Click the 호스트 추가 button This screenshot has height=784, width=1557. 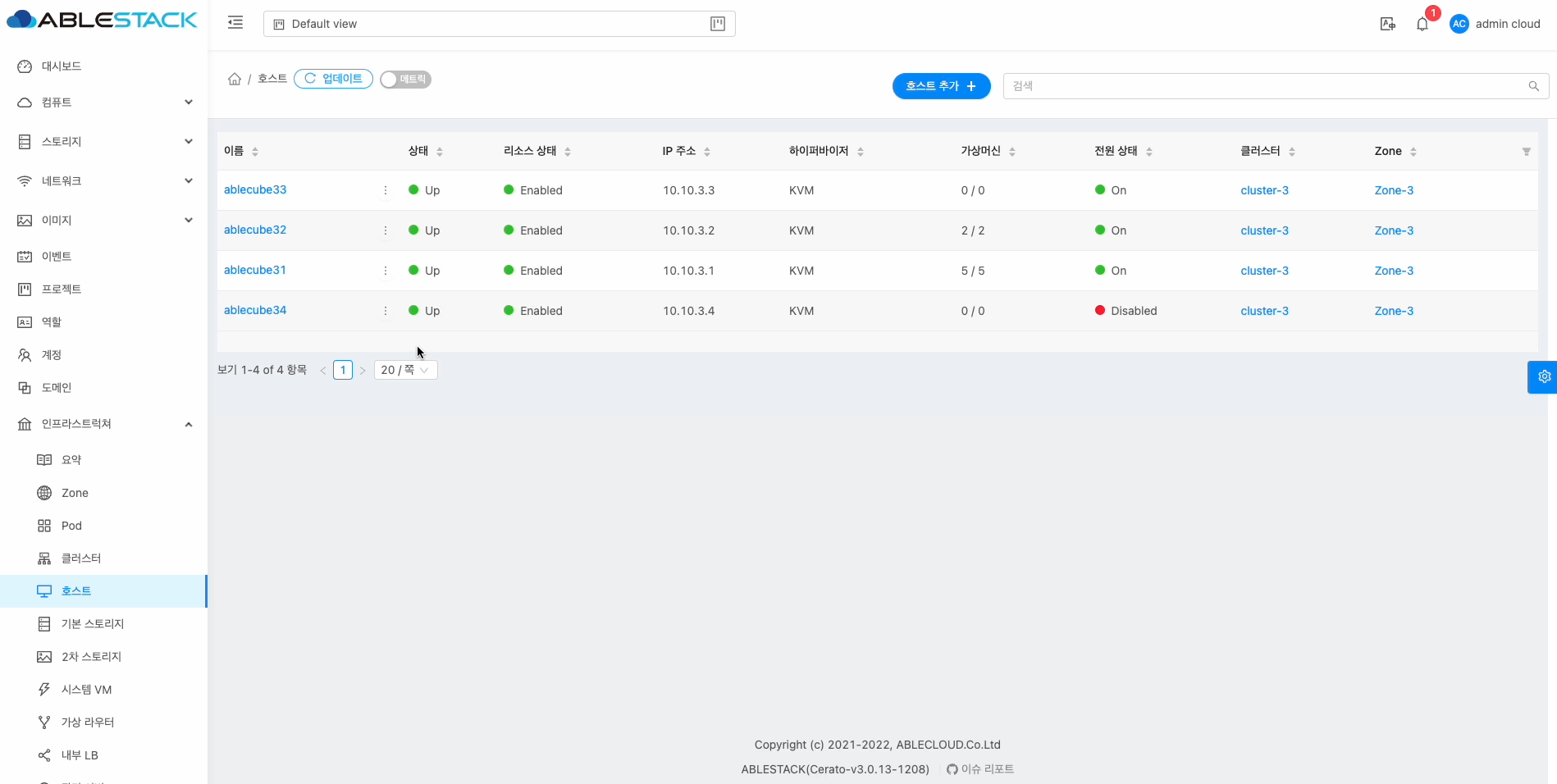tap(941, 86)
